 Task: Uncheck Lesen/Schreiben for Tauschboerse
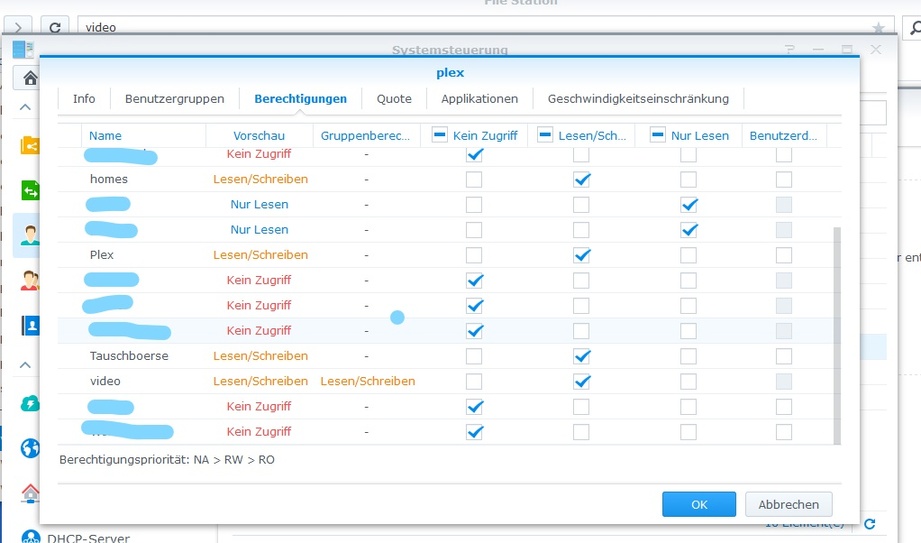(x=581, y=356)
